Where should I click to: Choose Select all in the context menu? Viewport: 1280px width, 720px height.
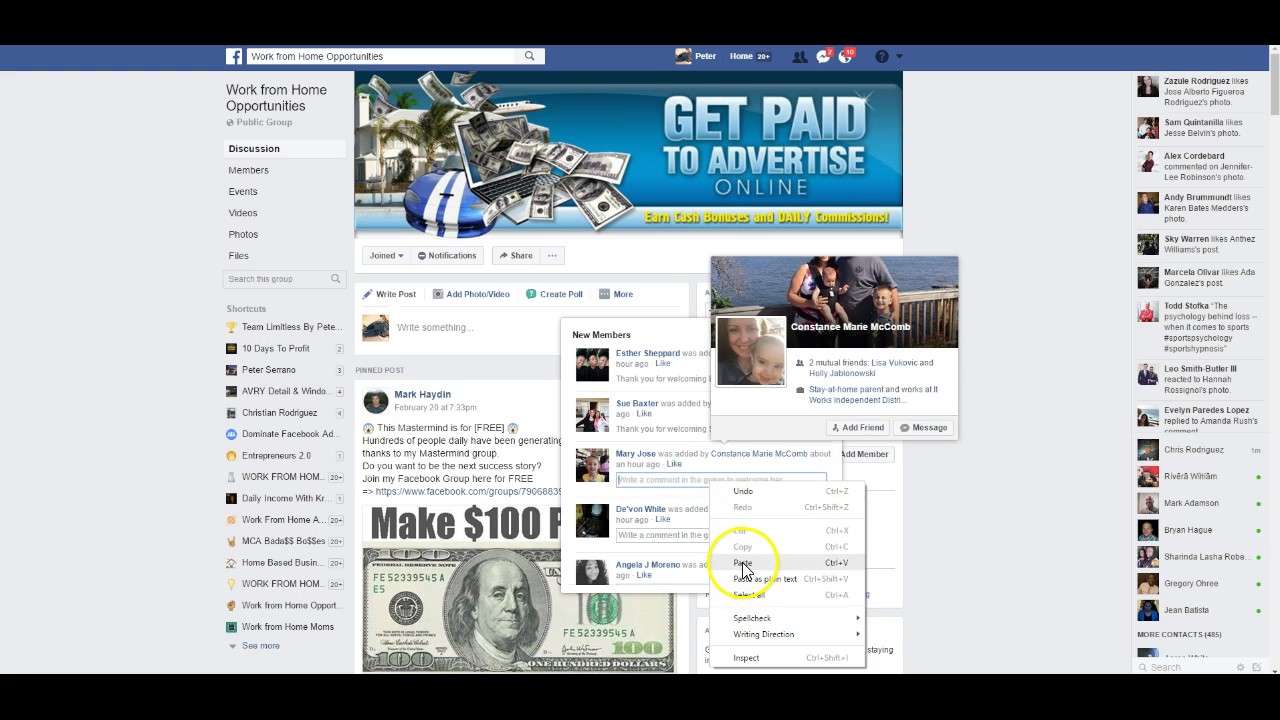(x=788, y=595)
